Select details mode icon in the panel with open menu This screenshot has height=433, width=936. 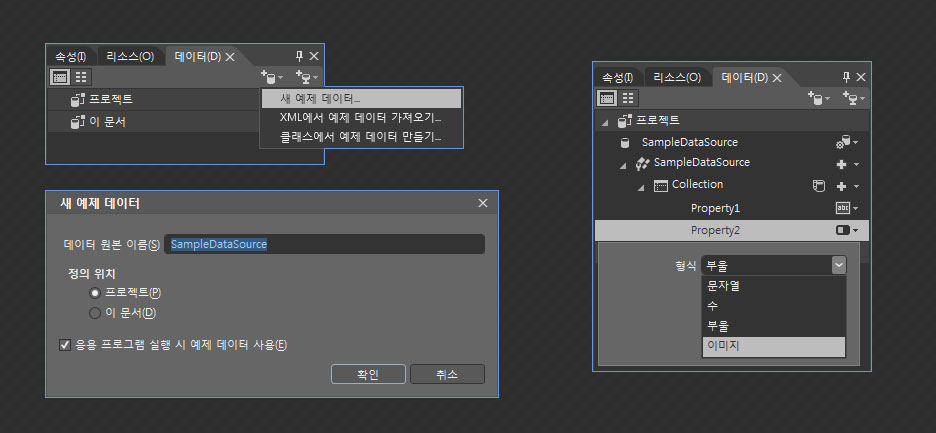coord(81,76)
